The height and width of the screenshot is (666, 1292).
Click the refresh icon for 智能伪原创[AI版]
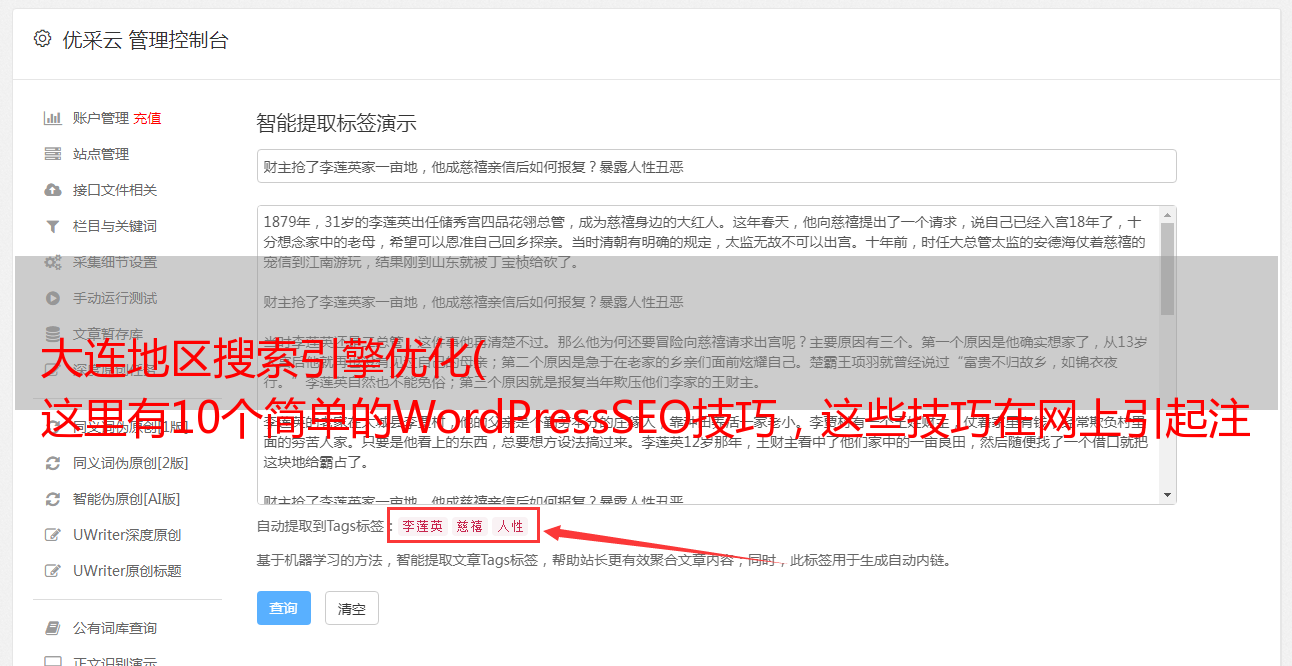tap(53, 499)
